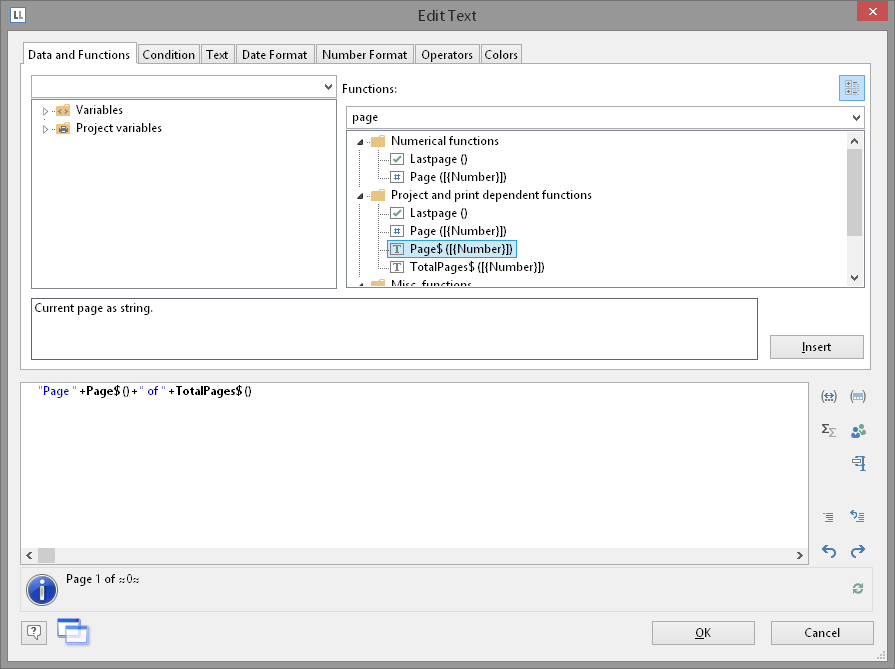Click the overlapping windows icon at bottom left
The height and width of the screenshot is (669, 895).
pyautogui.click(x=72, y=631)
